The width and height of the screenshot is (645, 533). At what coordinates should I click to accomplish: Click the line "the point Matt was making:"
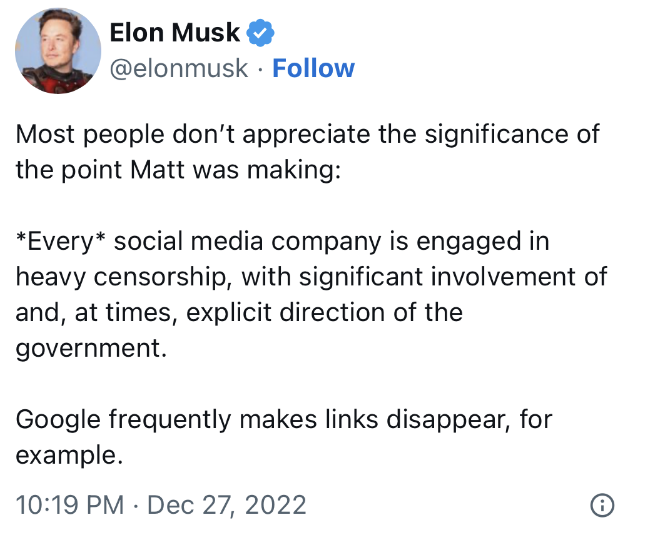click(178, 169)
